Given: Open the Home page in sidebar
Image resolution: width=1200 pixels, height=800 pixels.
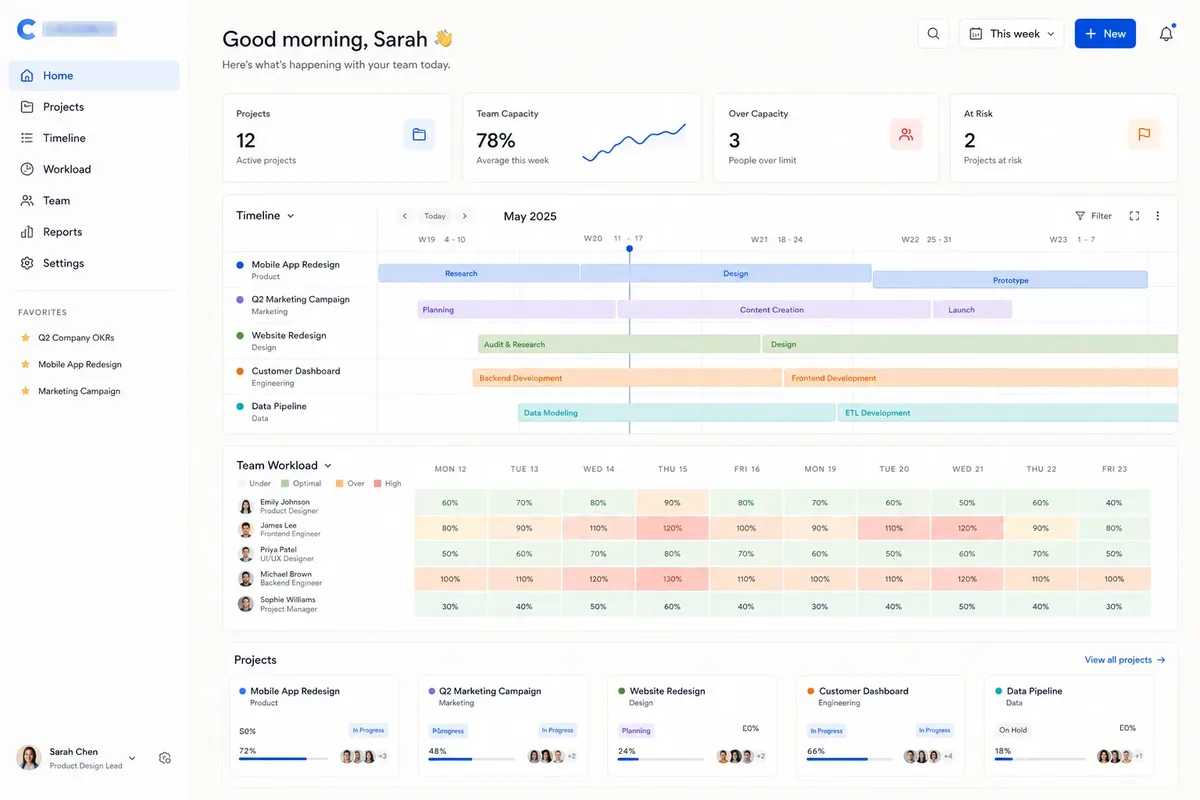Looking at the screenshot, I should (x=94, y=75).
